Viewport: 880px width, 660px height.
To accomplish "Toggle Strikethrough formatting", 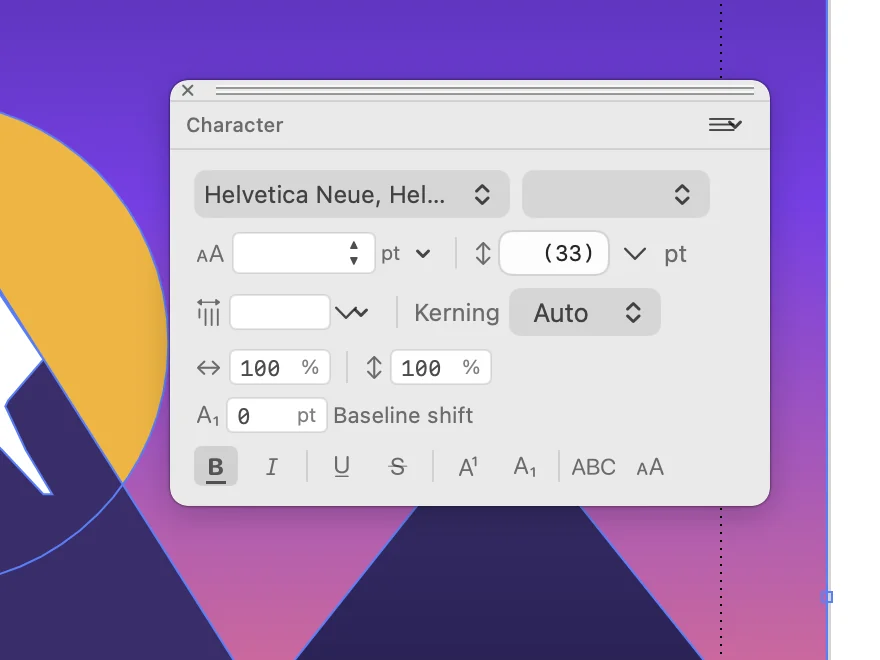I will (x=398, y=466).
